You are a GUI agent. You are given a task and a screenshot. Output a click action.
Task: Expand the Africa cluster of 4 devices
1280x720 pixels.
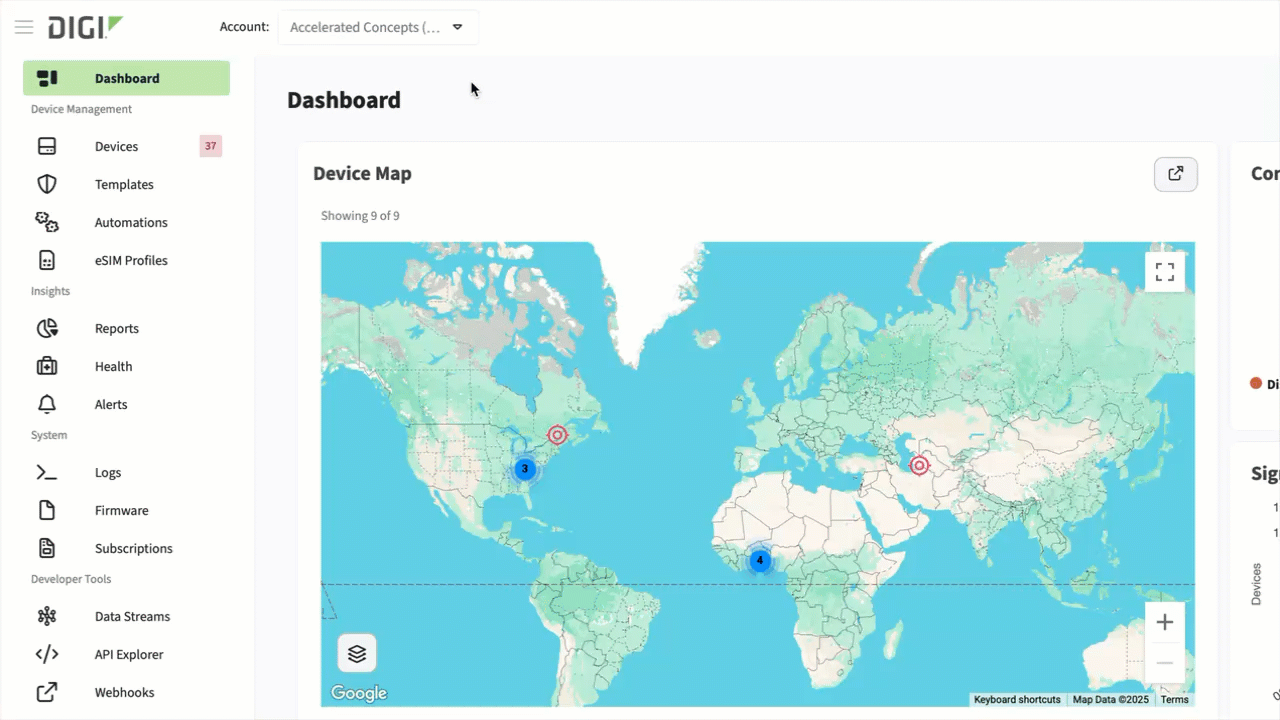760,561
